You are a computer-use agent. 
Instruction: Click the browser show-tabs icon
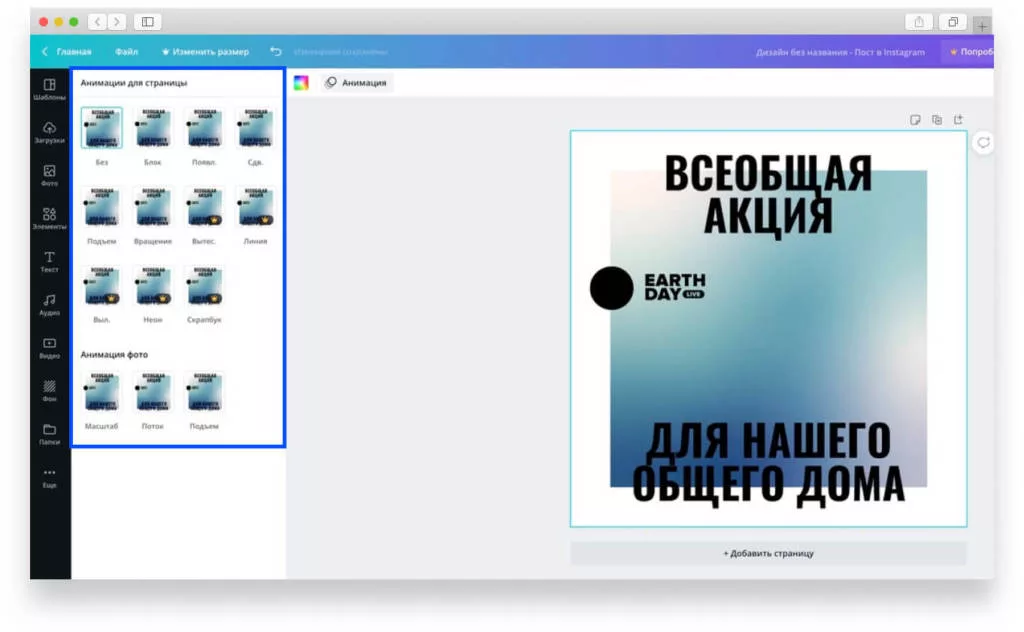coord(953,22)
